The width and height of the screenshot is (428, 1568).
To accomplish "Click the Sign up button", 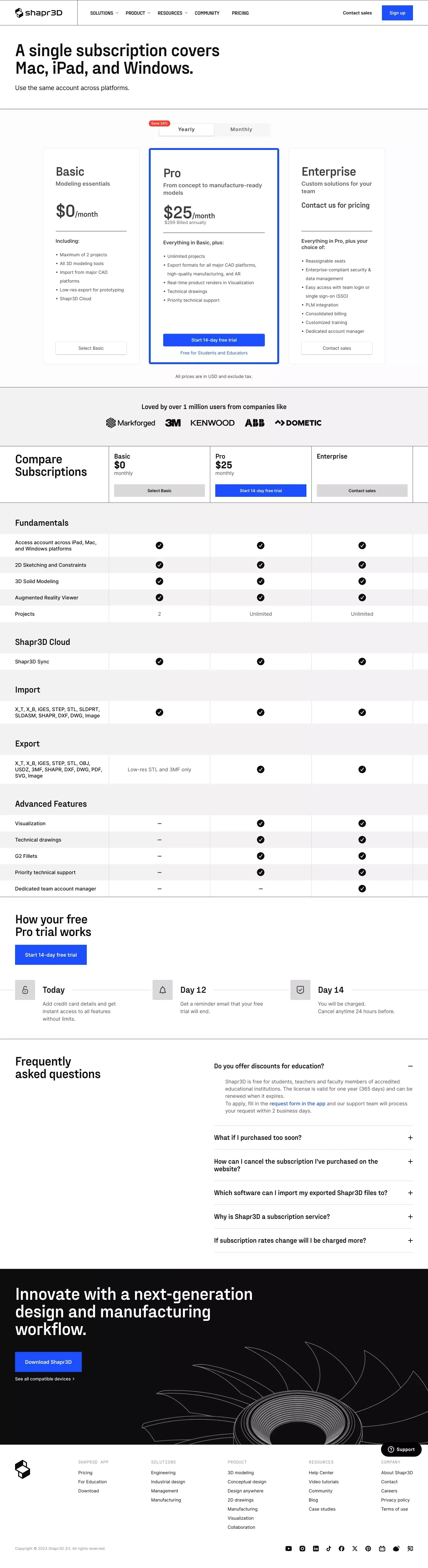I will tap(397, 13).
